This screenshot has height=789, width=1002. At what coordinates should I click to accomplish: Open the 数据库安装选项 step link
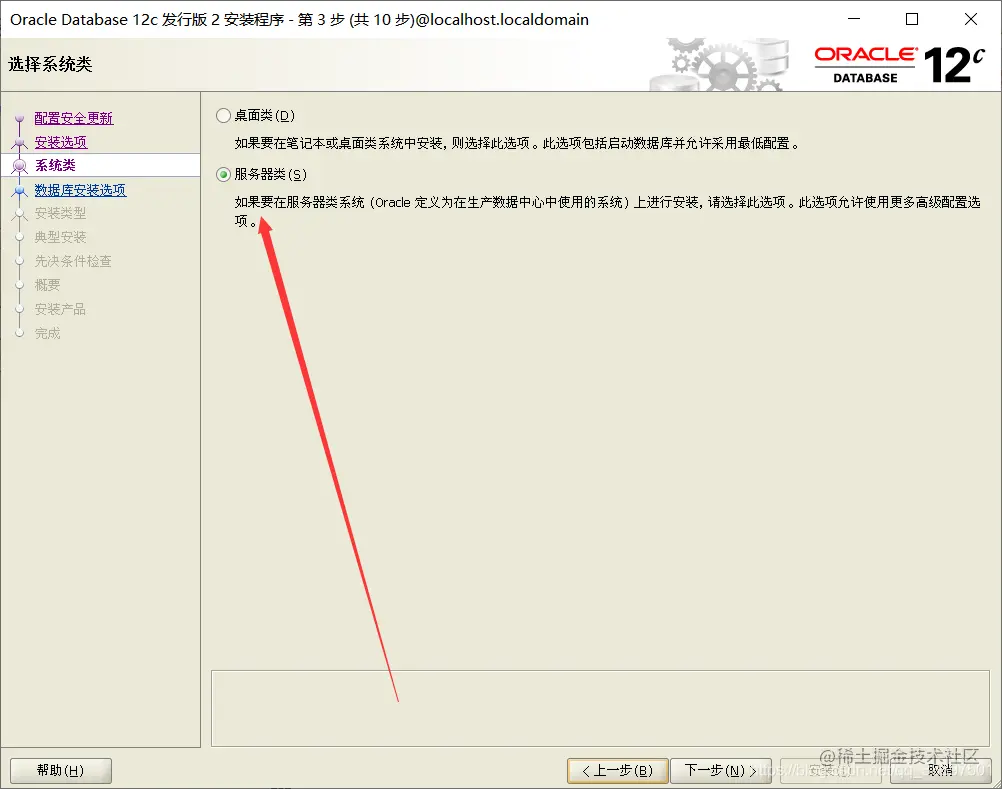[81, 190]
